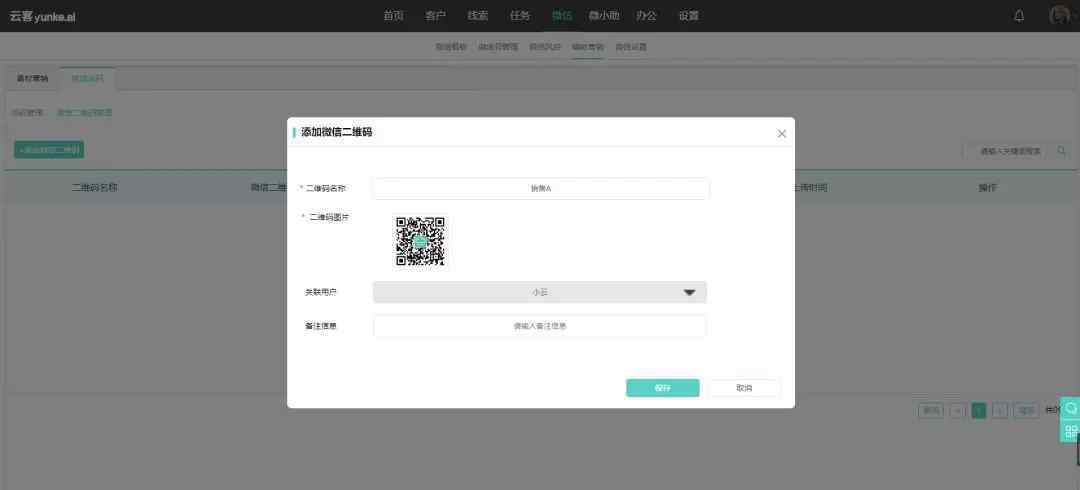Click the 关联用户 field label
The image size is (1080, 490).
pos(321,292)
